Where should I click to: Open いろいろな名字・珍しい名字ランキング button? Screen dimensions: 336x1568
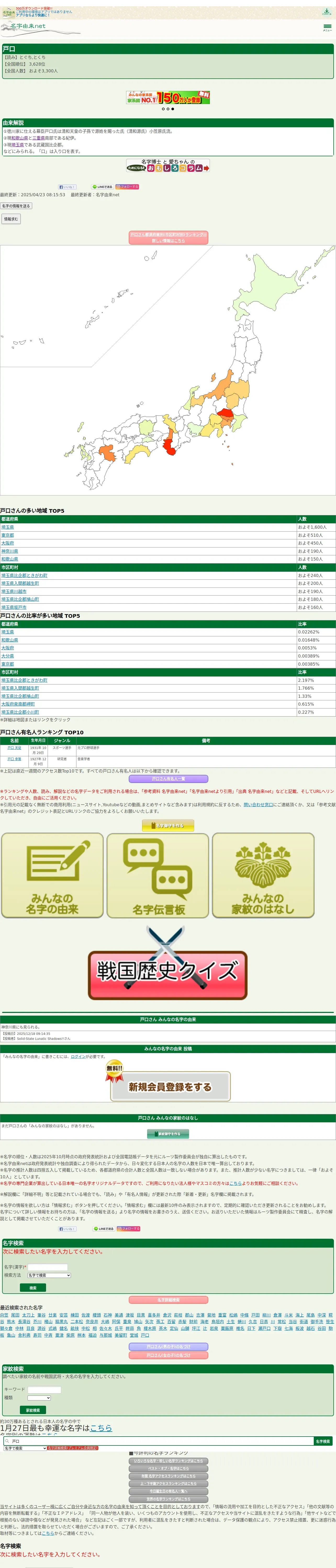pos(168,1461)
